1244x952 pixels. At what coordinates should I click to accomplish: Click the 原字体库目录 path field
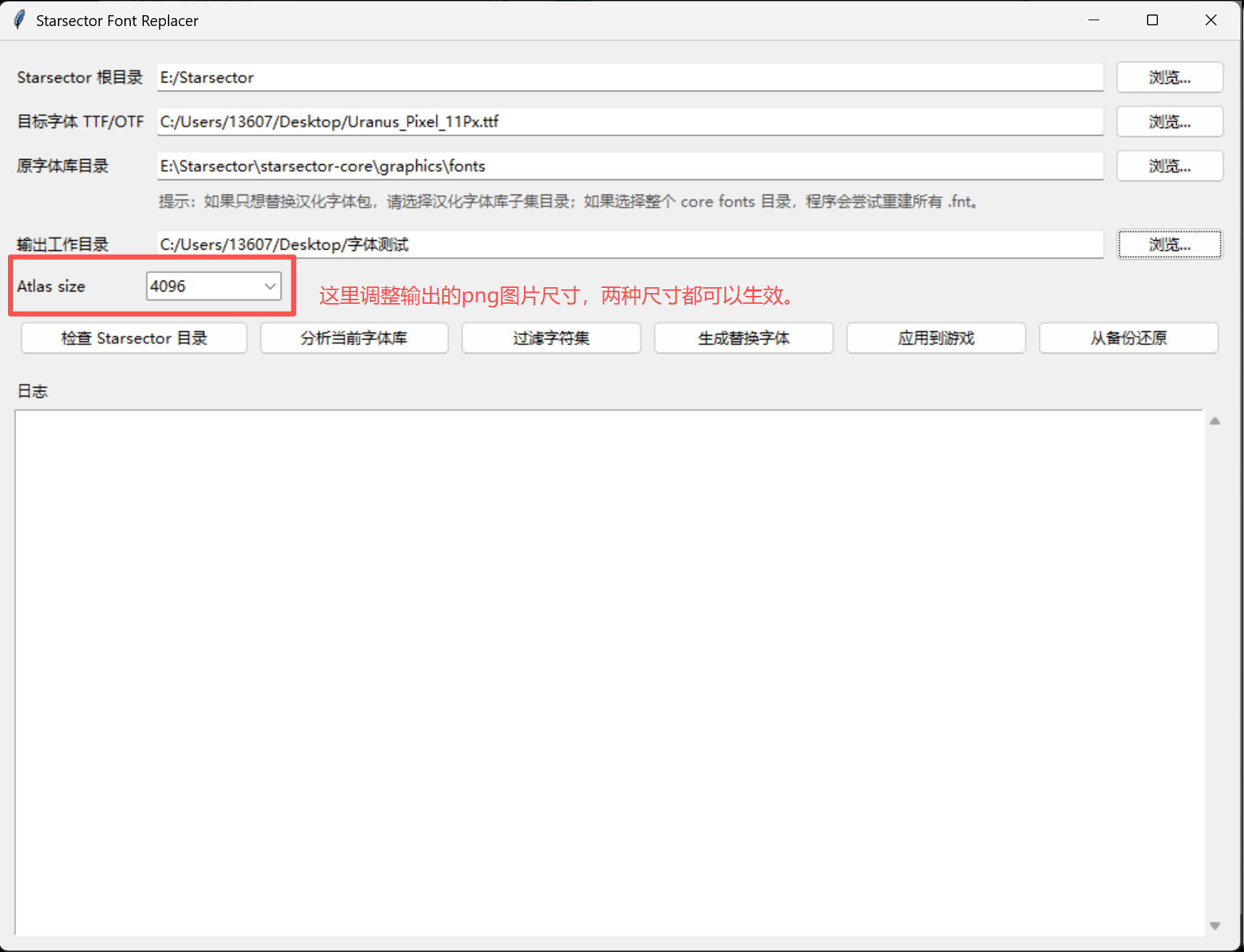point(630,166)
